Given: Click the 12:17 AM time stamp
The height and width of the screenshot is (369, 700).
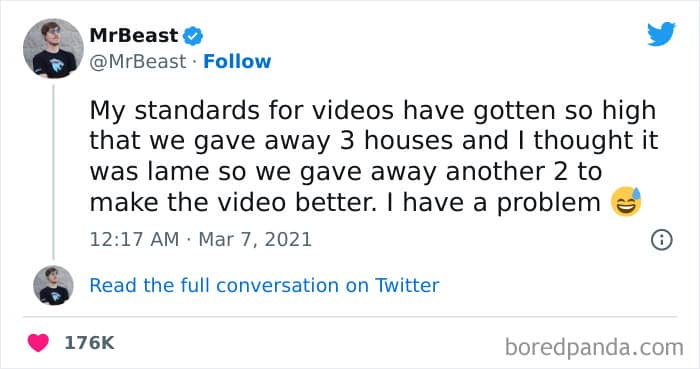Looking at the screenshot, I should point(134,239).
